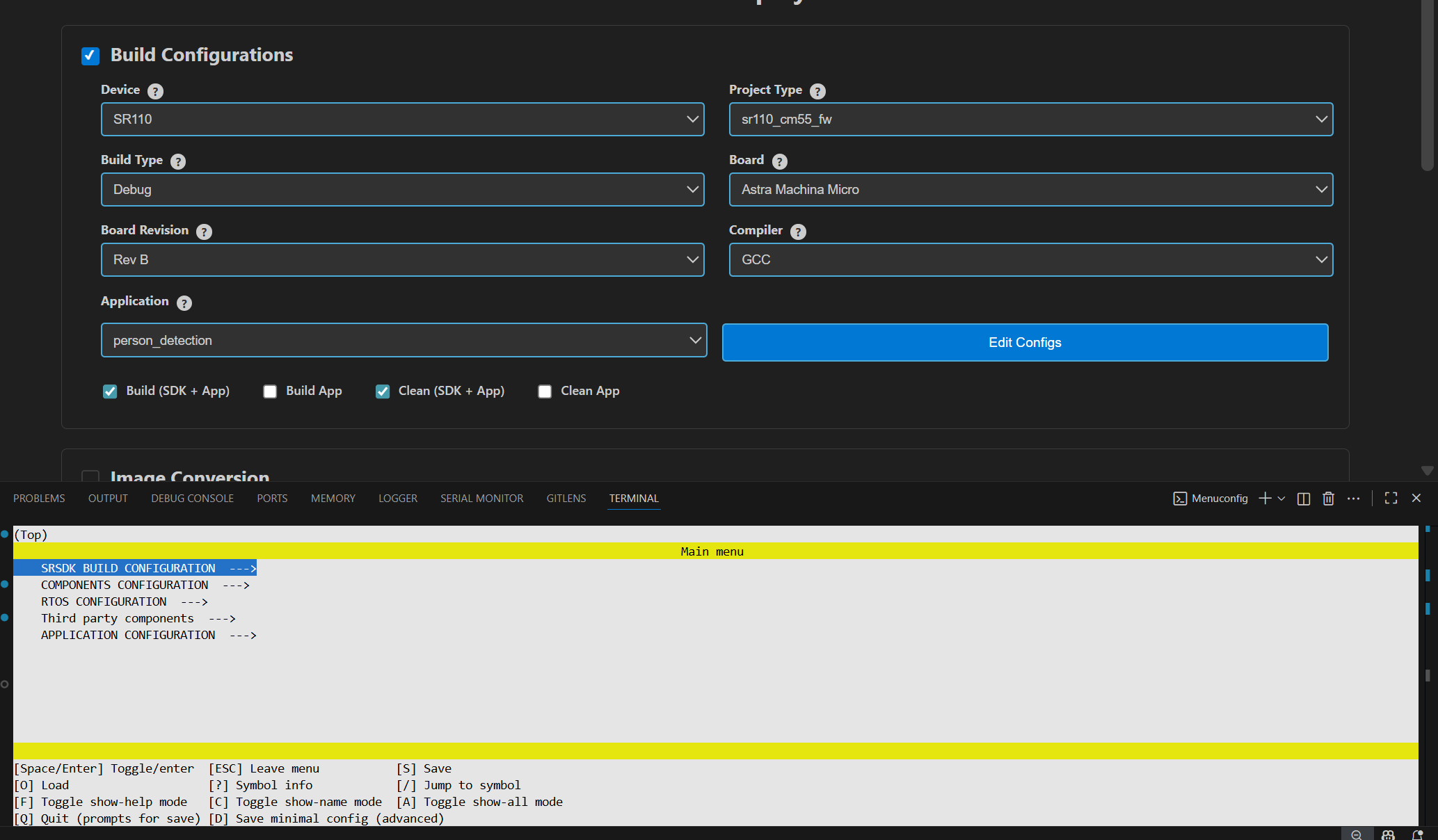Uncheck the Build Configurations checkbox
This screenshot has width=1438, height=840.
[90, 56]
